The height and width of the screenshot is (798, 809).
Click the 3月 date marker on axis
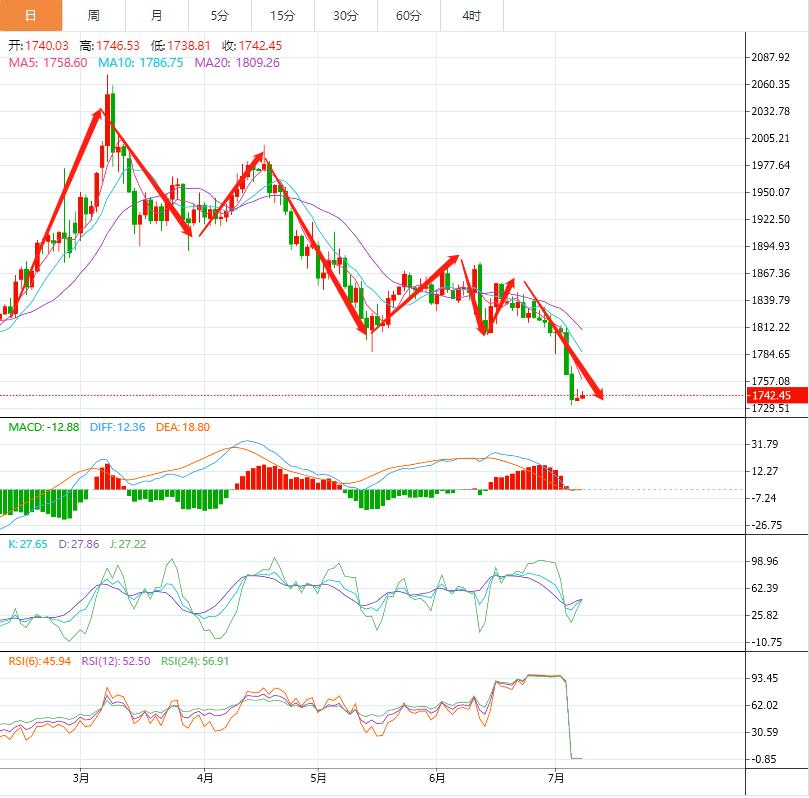(82, 776)
